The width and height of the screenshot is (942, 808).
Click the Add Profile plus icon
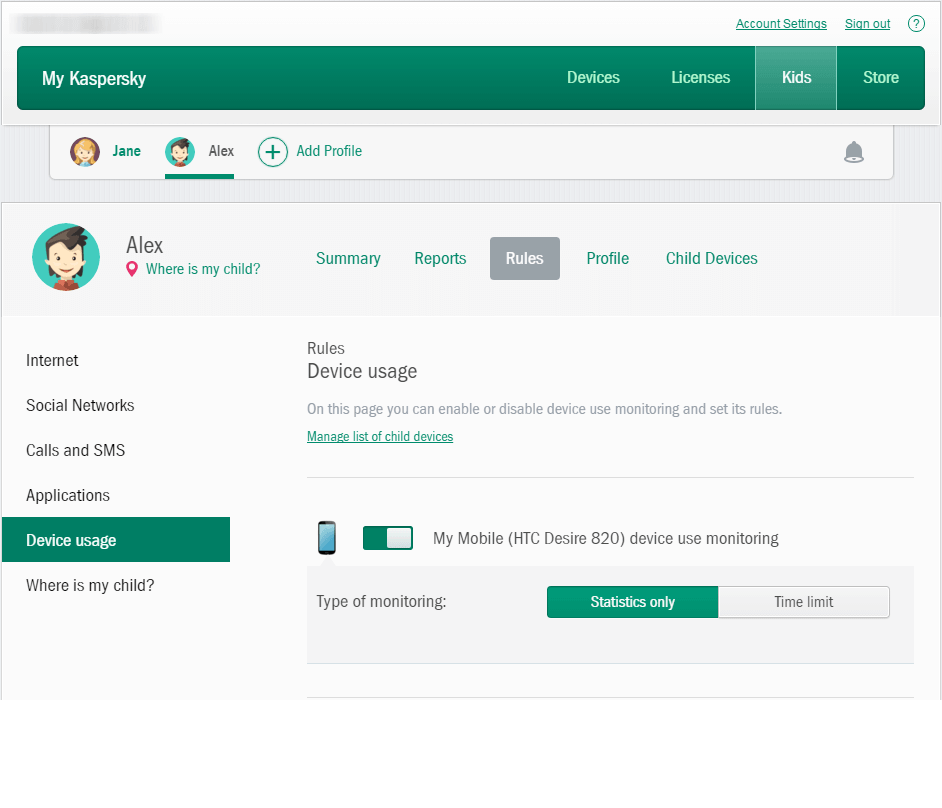coord(272,151)
